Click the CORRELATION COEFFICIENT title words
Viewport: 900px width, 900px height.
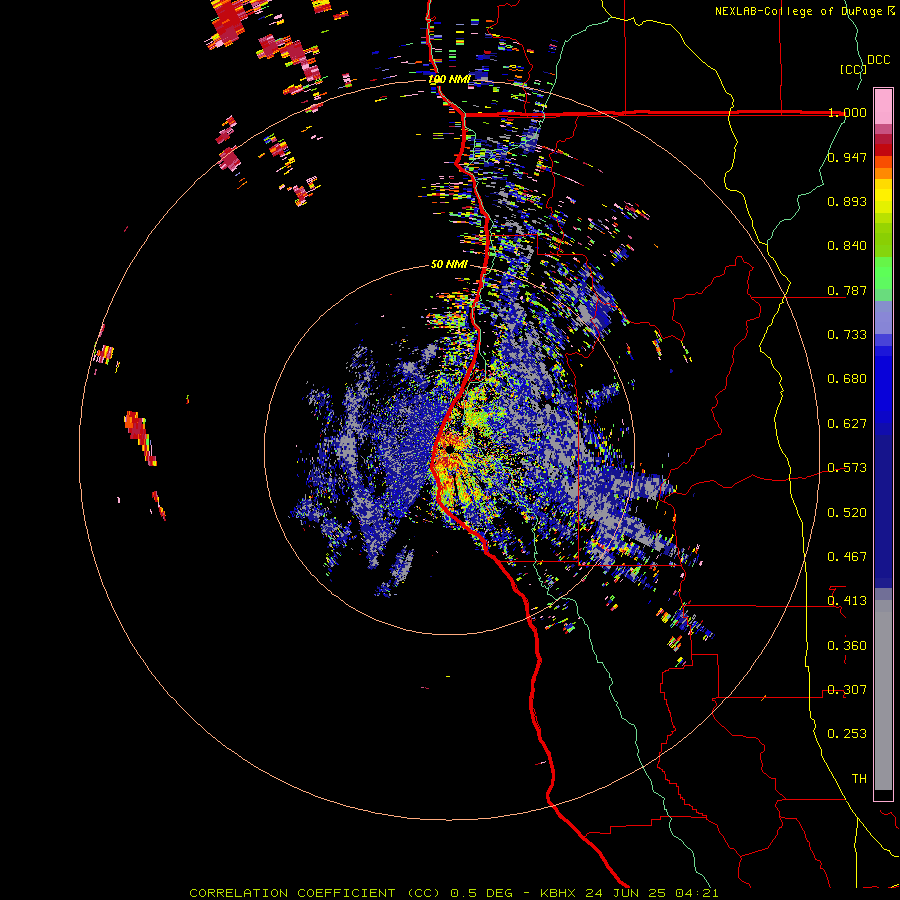click(292, 893)
